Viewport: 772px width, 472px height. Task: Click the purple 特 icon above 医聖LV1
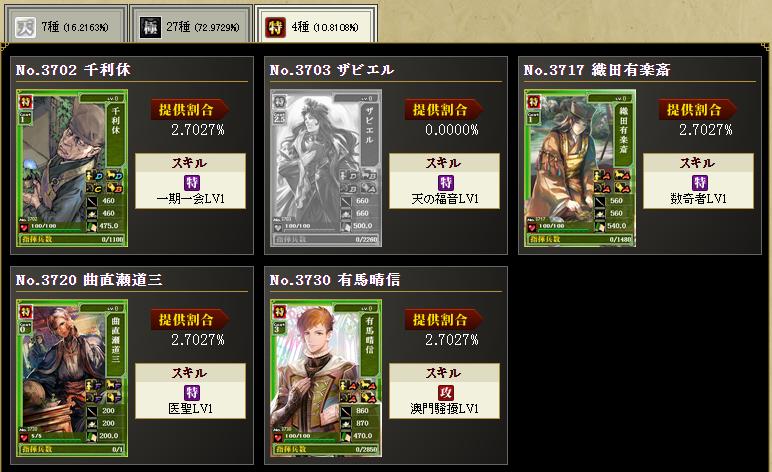(x=192, y=393)
